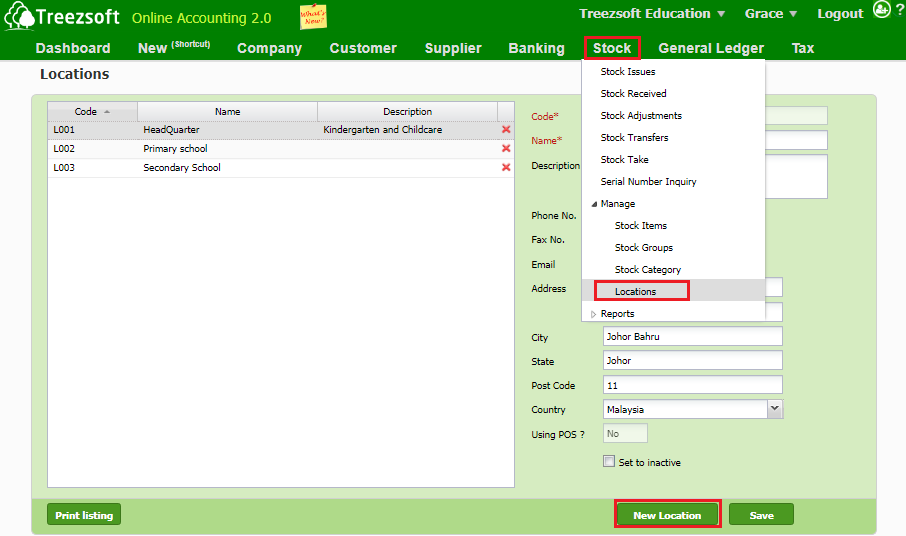
Task: Open the General Ledger menu
Action: [x=710, y=48]
